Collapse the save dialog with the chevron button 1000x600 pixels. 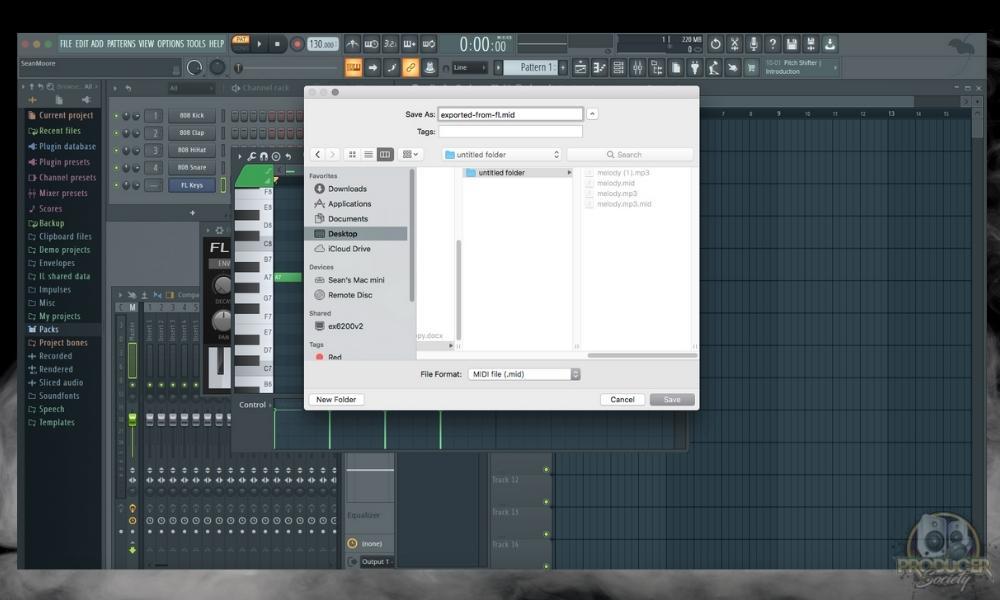(592, 114)
